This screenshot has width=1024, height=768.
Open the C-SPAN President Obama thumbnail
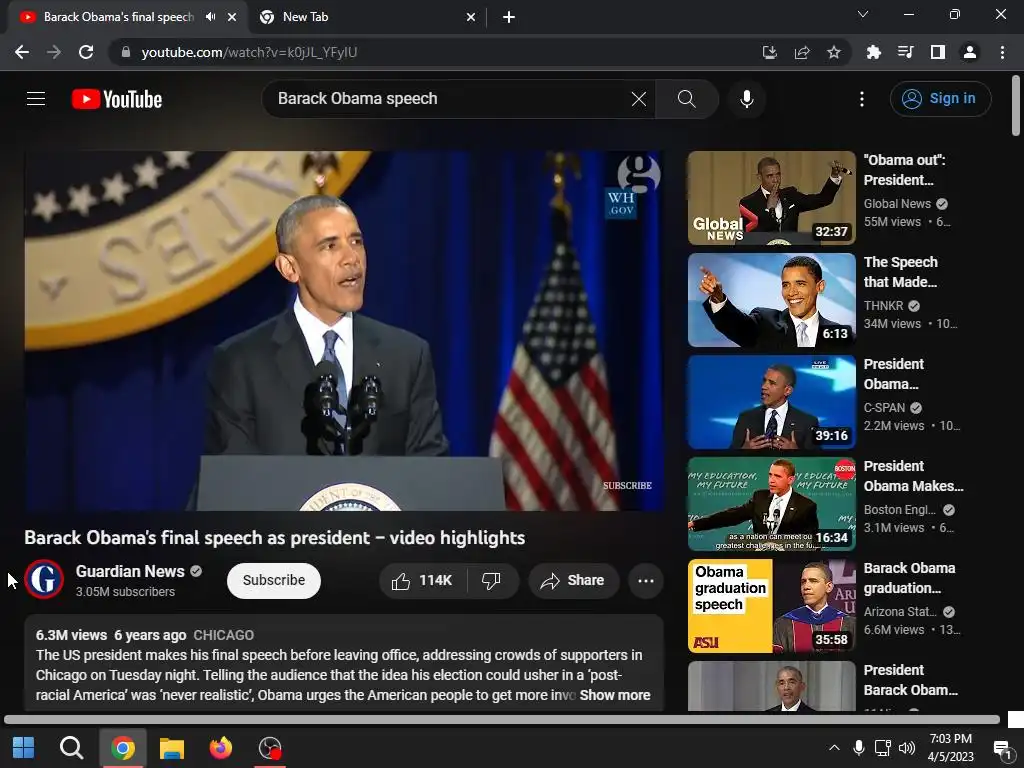pos(771,402)
